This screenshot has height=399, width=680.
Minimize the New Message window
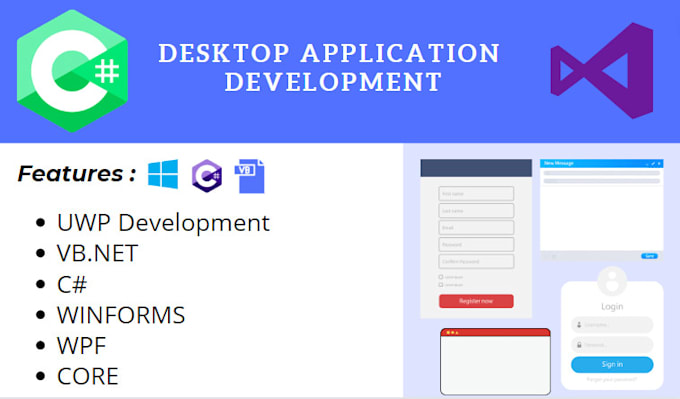click(x=647, y=164)
